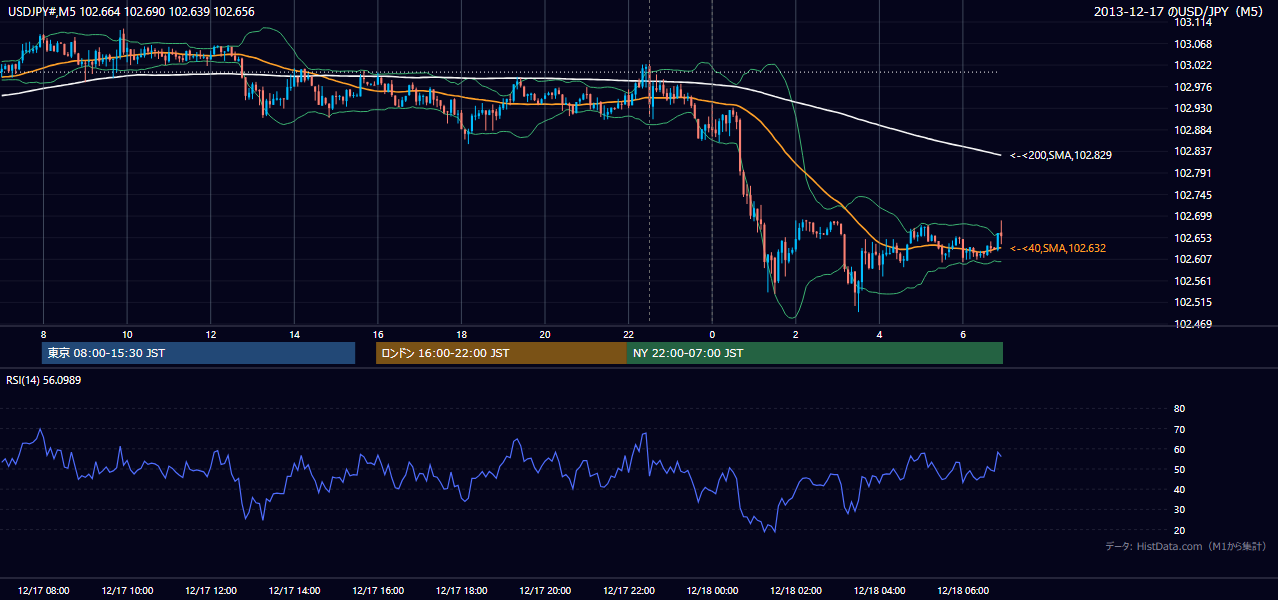Click price axis value 102.653
This screenshot has width=1278, height=600.
[x=1192, y=238]
